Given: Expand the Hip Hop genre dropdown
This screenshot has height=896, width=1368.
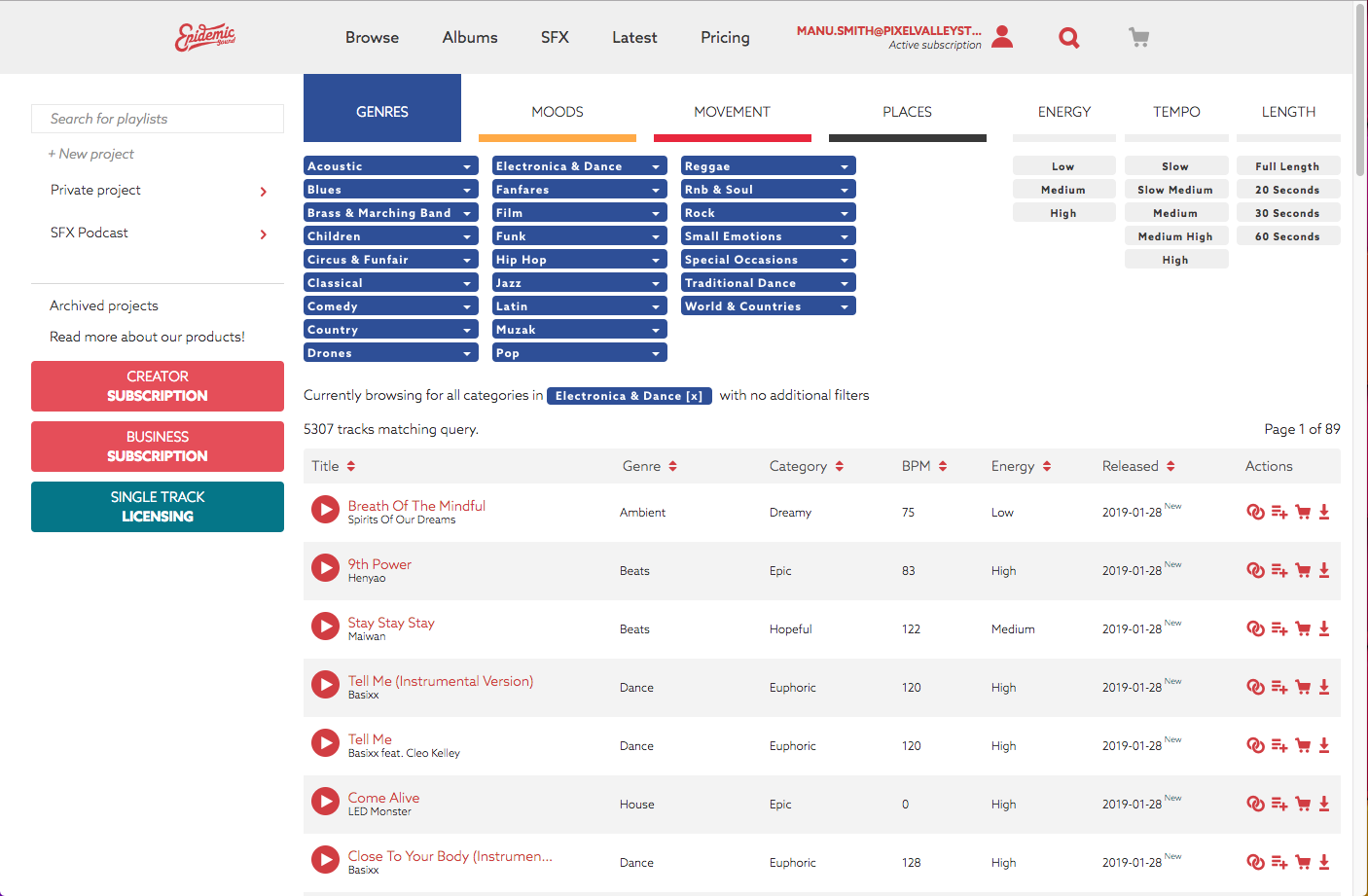Looking at the screenshot, I should (579, 260).
